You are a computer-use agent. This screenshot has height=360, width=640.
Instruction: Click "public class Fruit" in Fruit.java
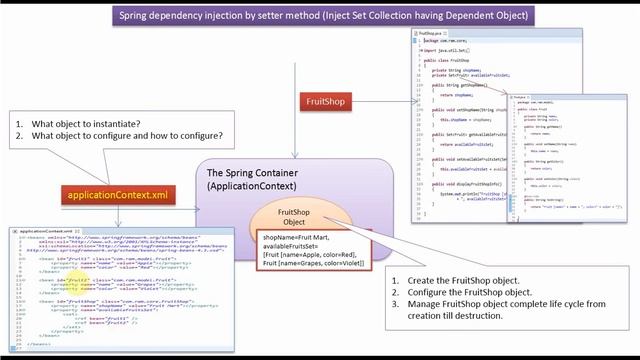532,109
